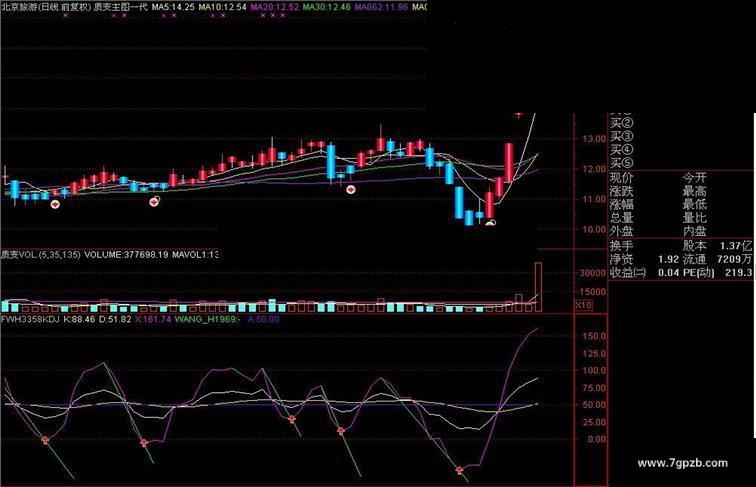Image resolution: width=756 pixels, height=487 pixels.
Task: Click the MA062:11.98 label
Action: pyautogui.click(x=381, y=7)
